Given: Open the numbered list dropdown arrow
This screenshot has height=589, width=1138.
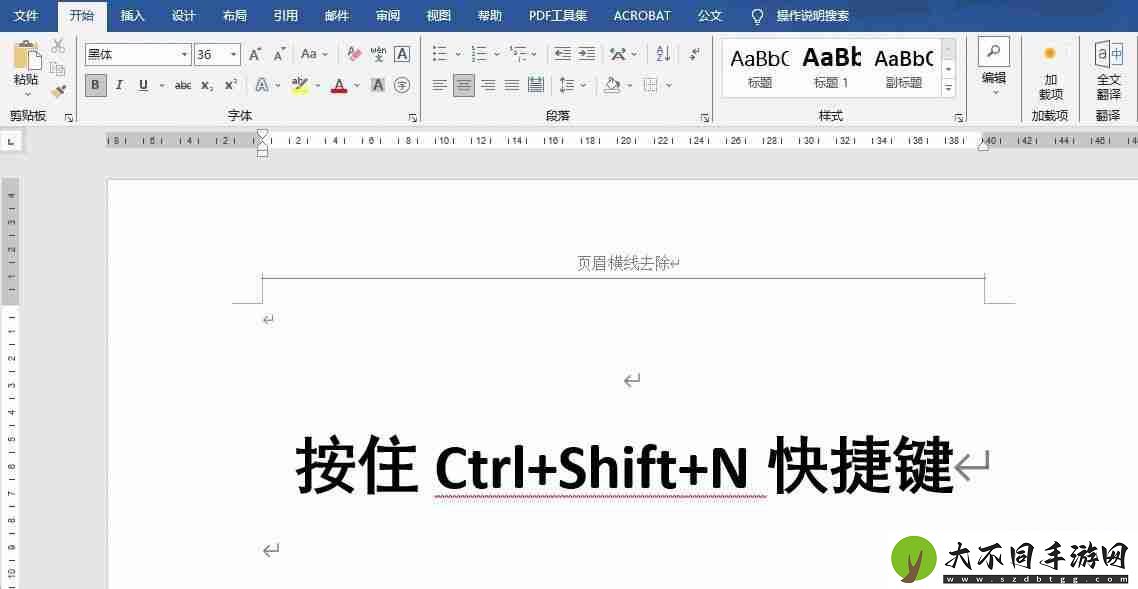Looking at the screenshot, I should point(497,54).
